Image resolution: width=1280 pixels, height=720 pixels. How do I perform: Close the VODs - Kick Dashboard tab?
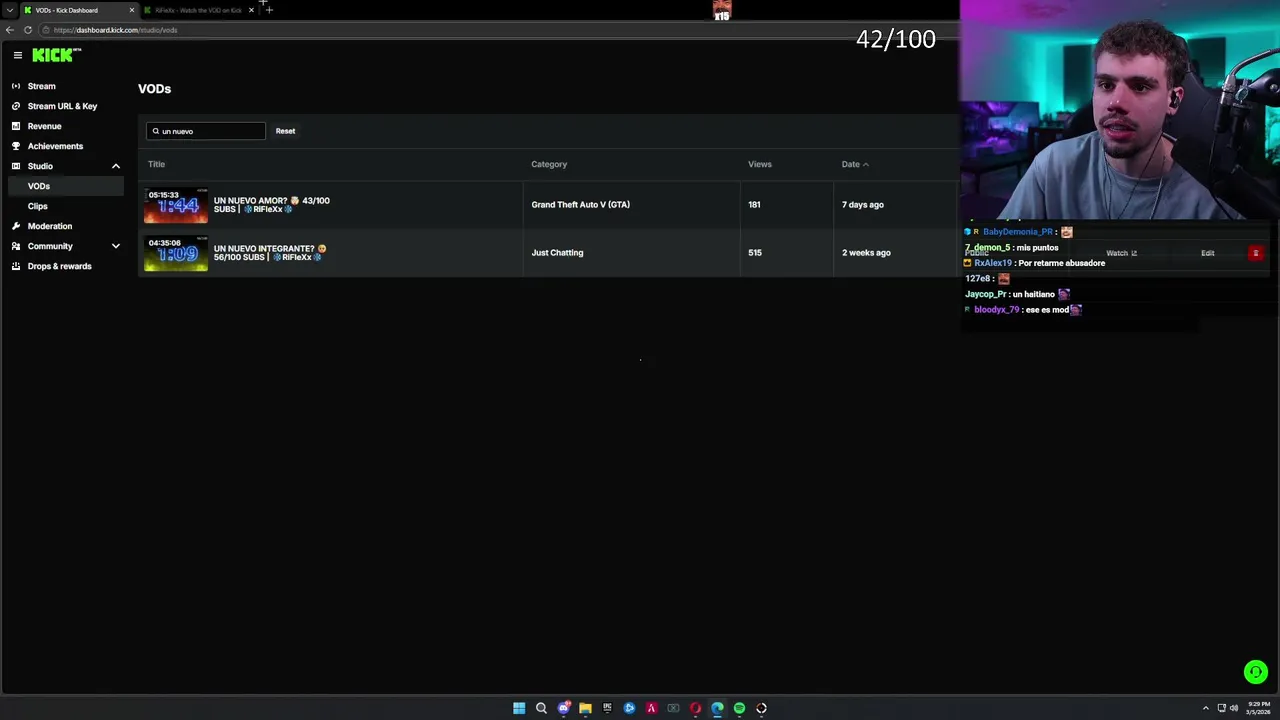[131, 10]
